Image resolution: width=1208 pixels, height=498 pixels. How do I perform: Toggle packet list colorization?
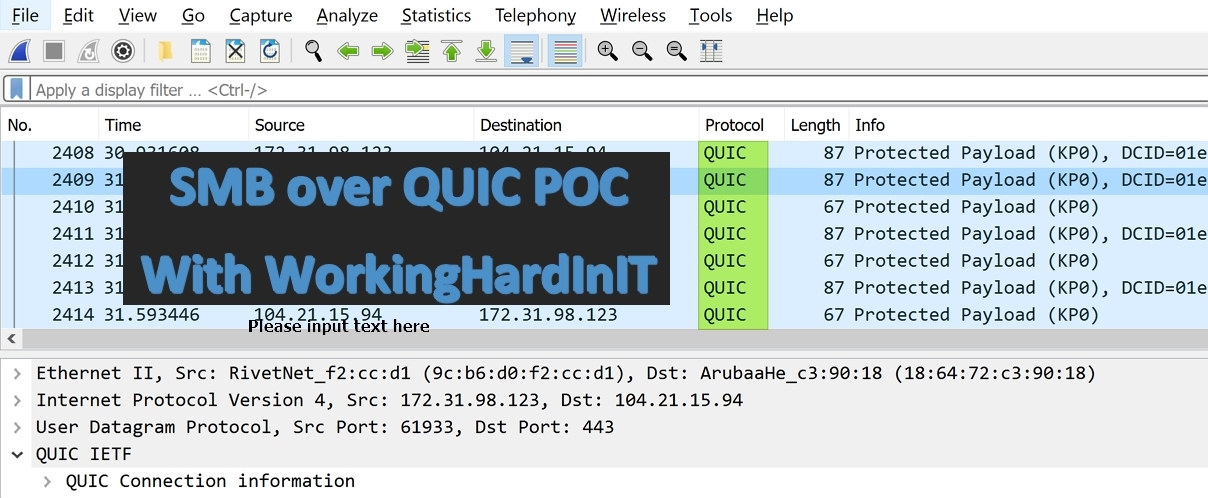pos(565,51)
